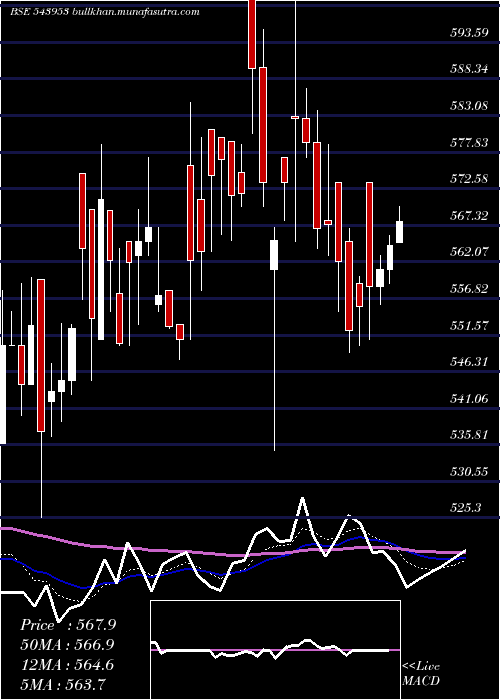Viewport: 500px width, 700px height.
Task: Open the MACD inset chart panel
Action: pos(275,650)
